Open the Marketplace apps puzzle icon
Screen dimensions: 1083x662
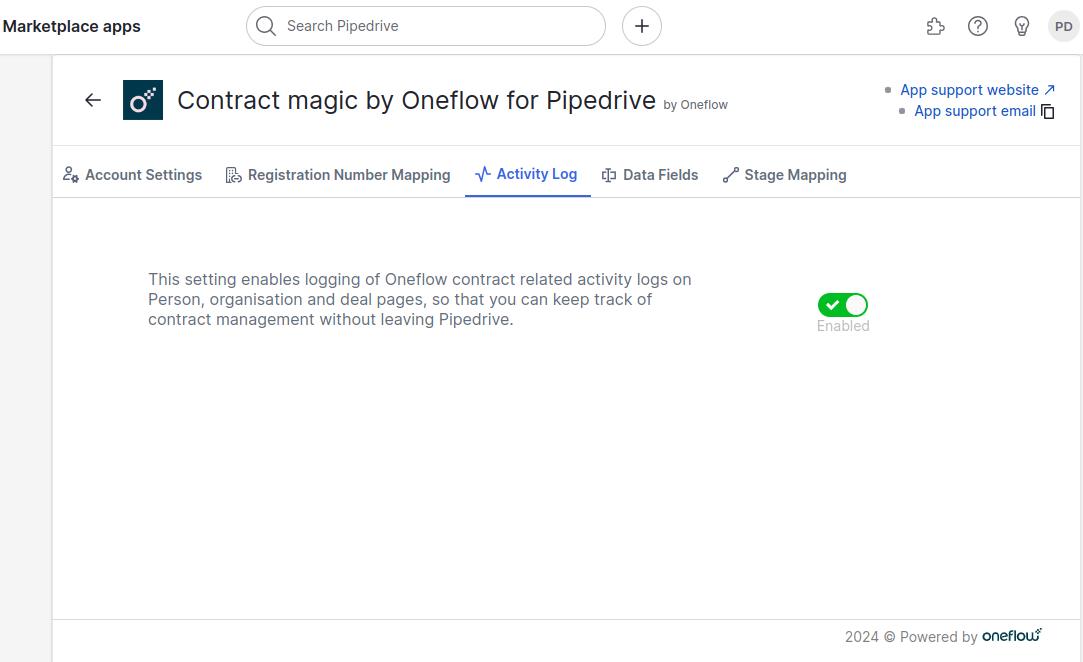(x=935, y=26)
